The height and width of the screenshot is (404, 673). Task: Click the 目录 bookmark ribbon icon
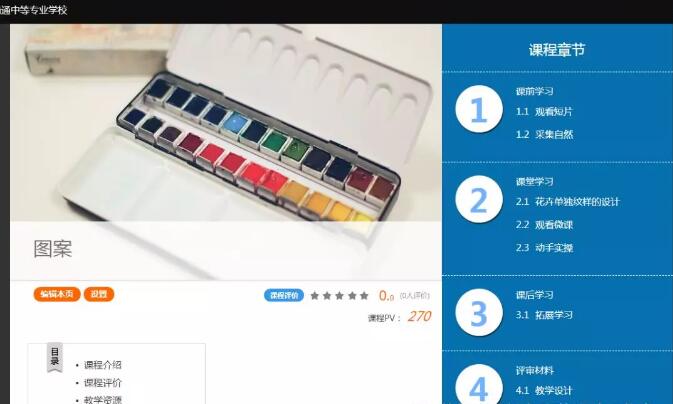[55, 358]
